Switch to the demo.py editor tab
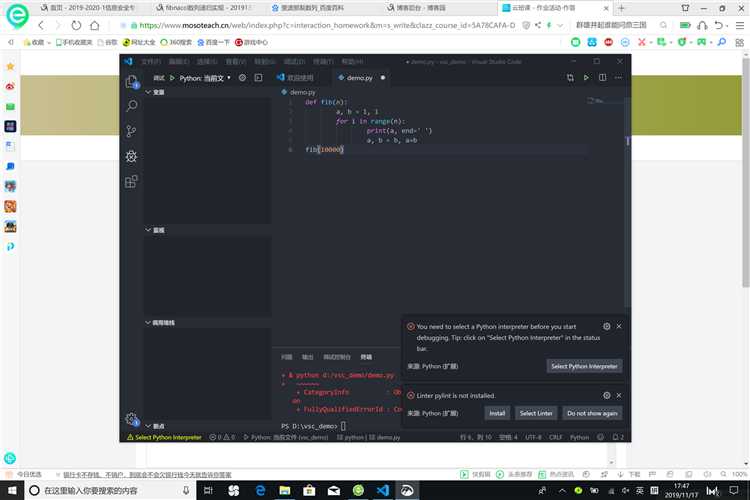 361,78
